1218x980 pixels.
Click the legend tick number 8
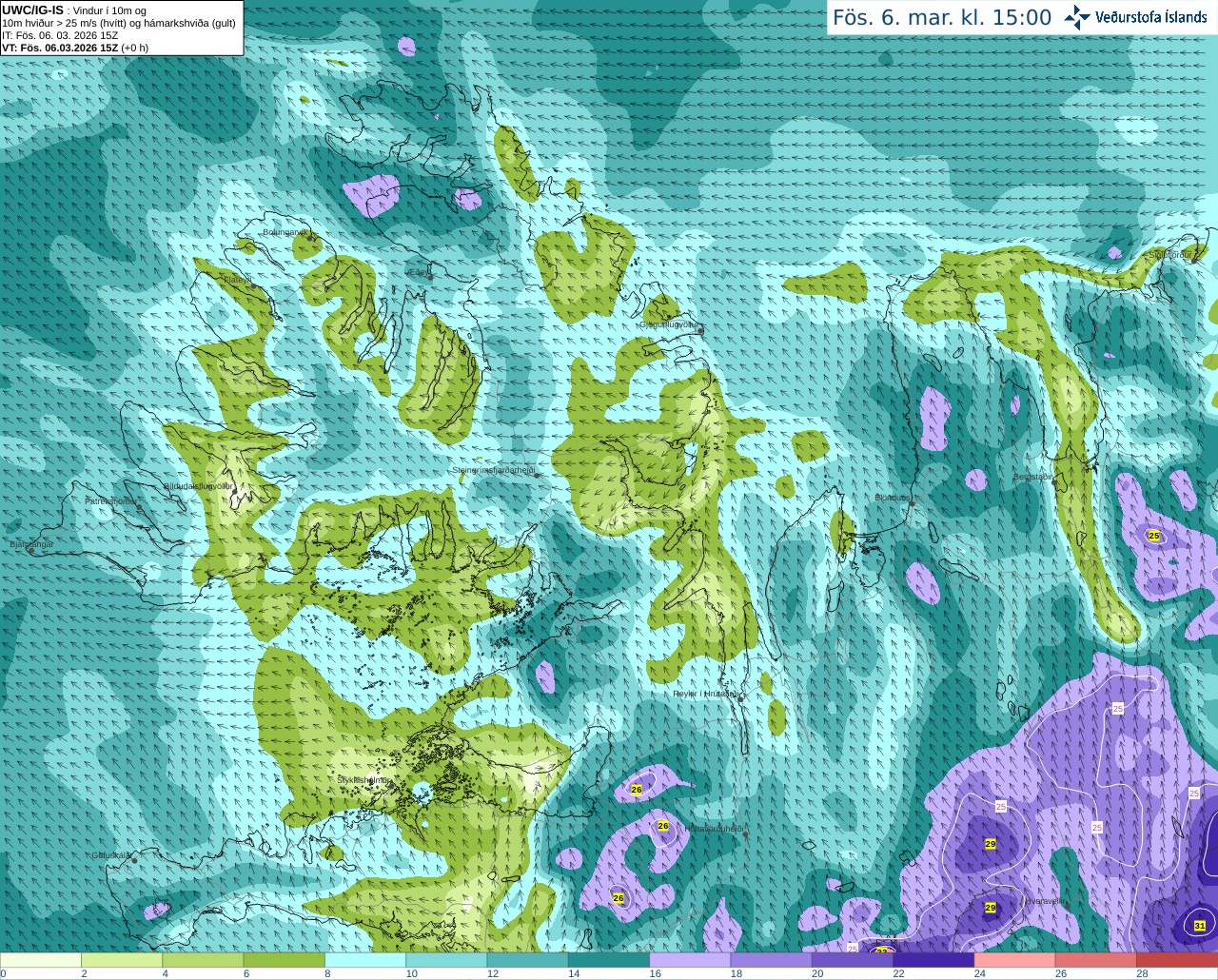coord(327,973)
